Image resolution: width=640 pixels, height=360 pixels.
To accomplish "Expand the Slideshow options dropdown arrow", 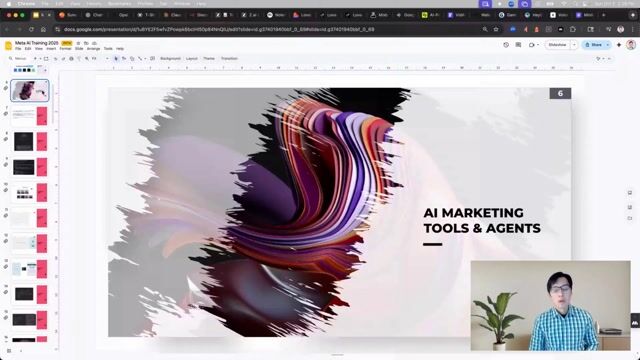I will point(574,45).
